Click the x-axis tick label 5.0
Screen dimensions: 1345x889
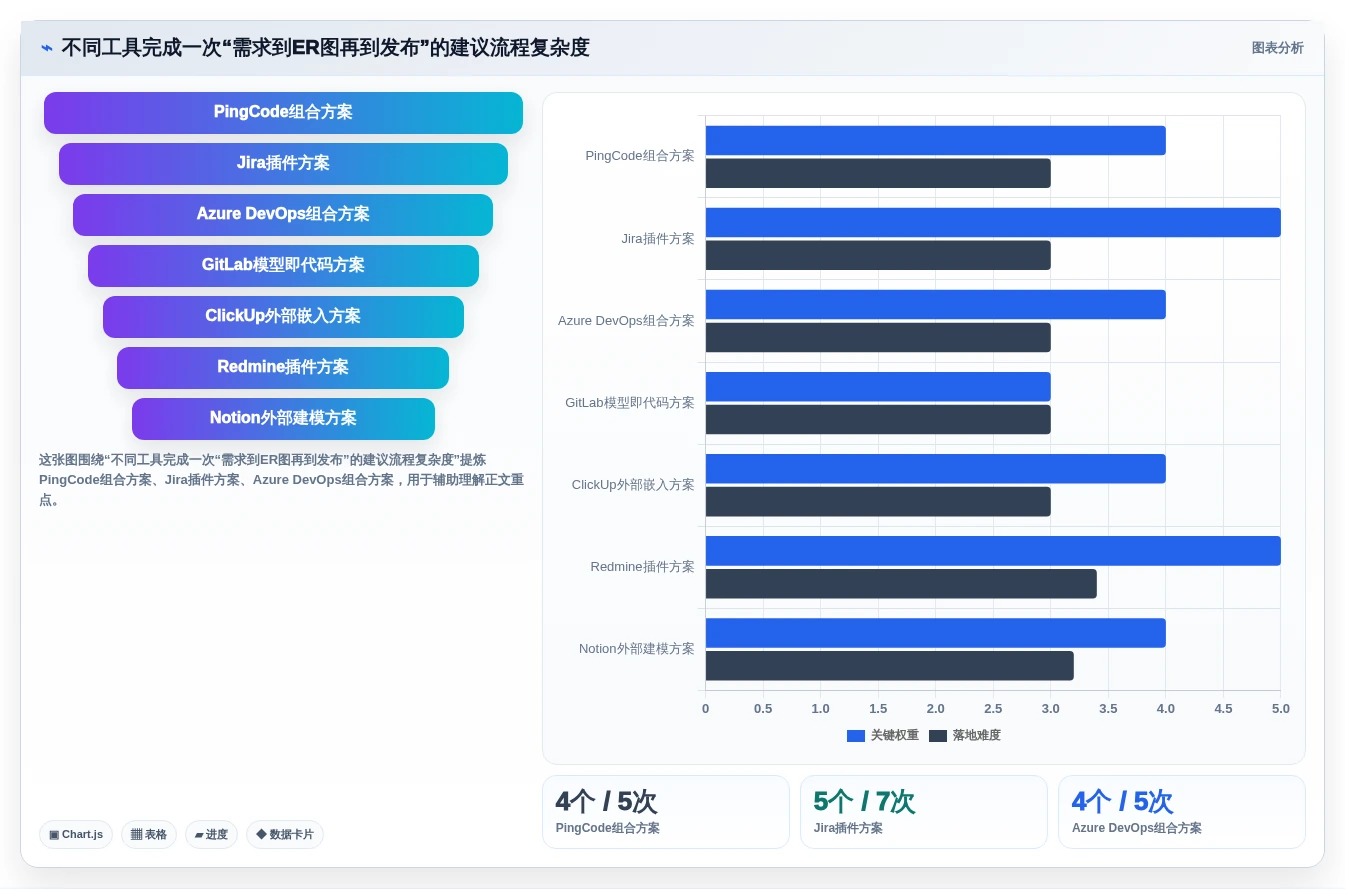click(x=1281, y=708)
